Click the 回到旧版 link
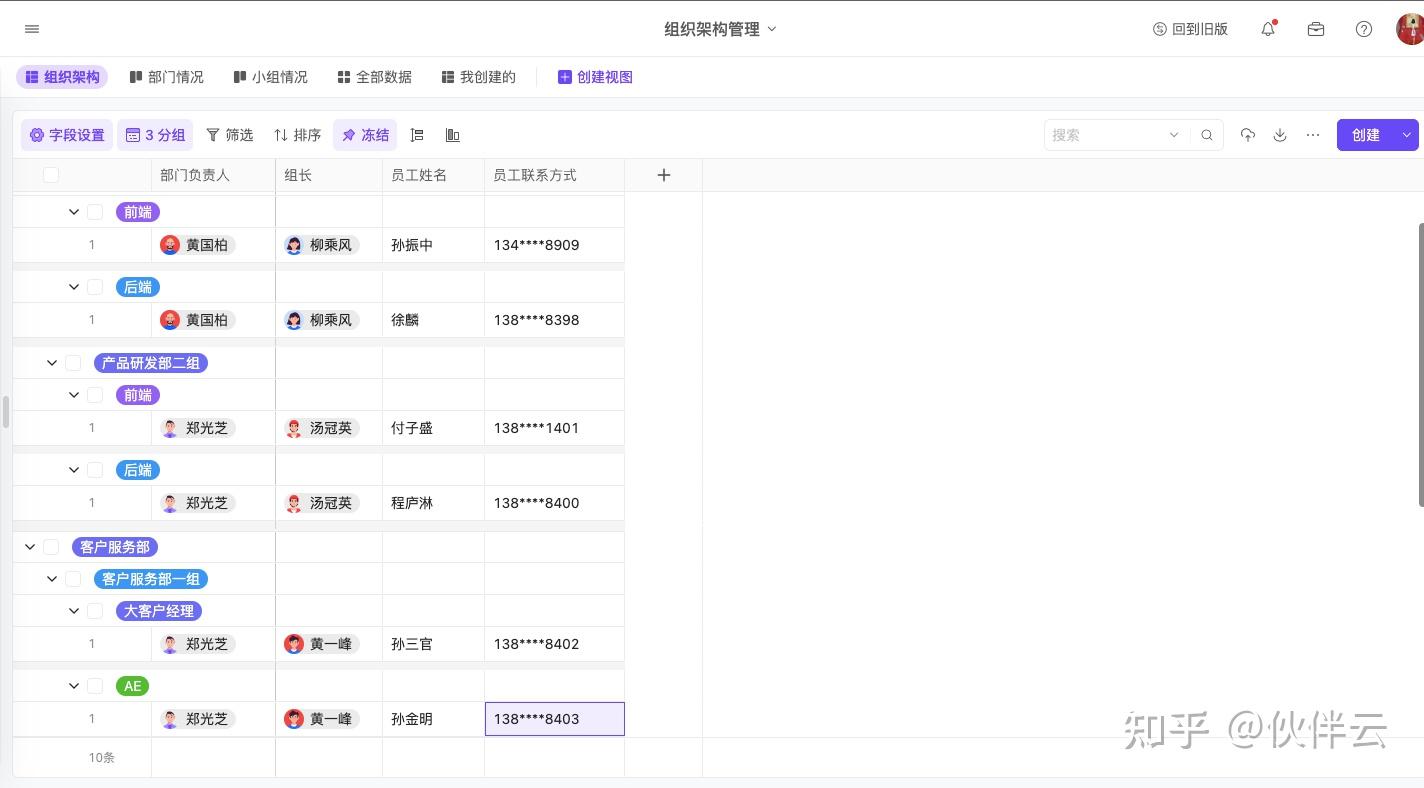1424x788 pixels. [1190, 29]
